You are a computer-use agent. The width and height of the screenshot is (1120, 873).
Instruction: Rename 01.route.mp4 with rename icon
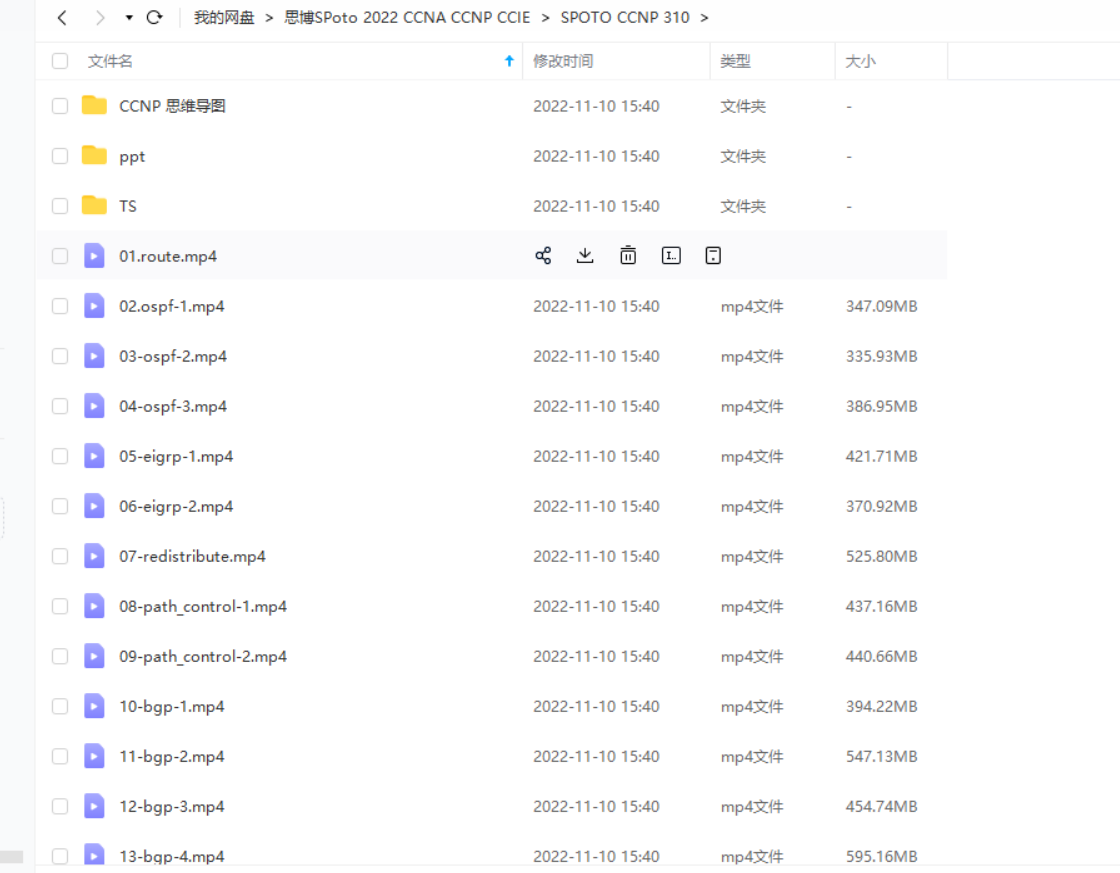point(671,256)
